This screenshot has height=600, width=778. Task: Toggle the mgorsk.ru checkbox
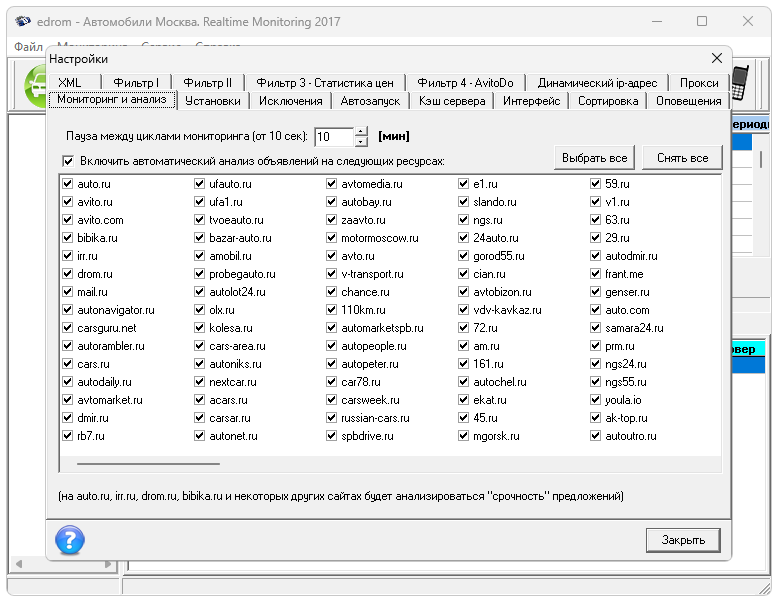coord(463,436)
